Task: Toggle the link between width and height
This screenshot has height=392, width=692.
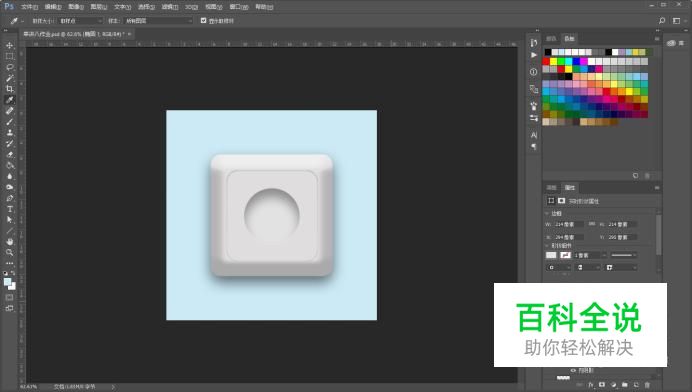Action: [592, 224]
